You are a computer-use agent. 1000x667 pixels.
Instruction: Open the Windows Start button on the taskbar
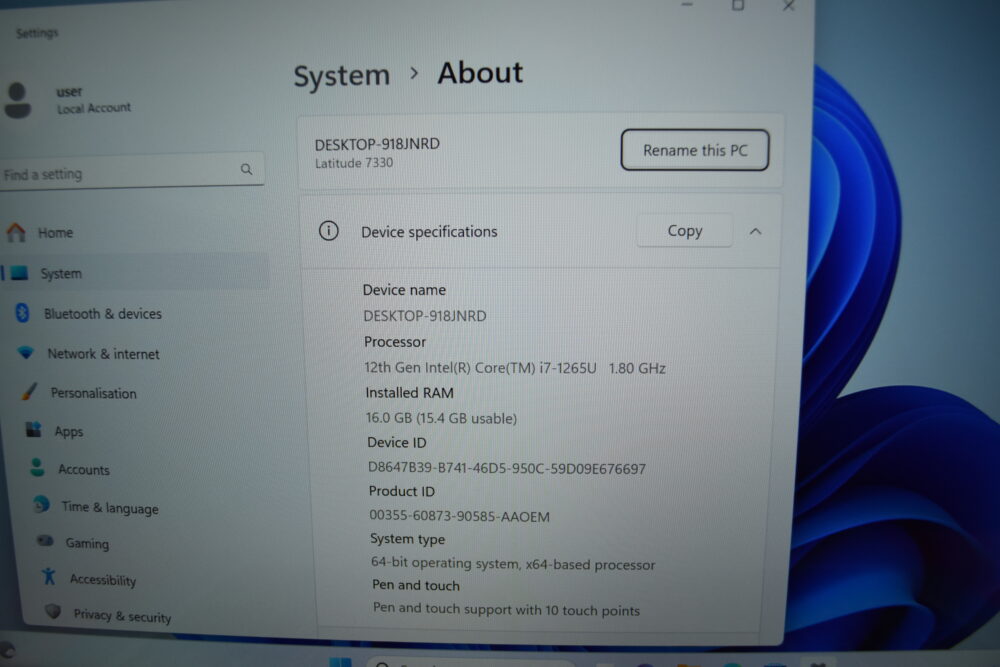340,662
